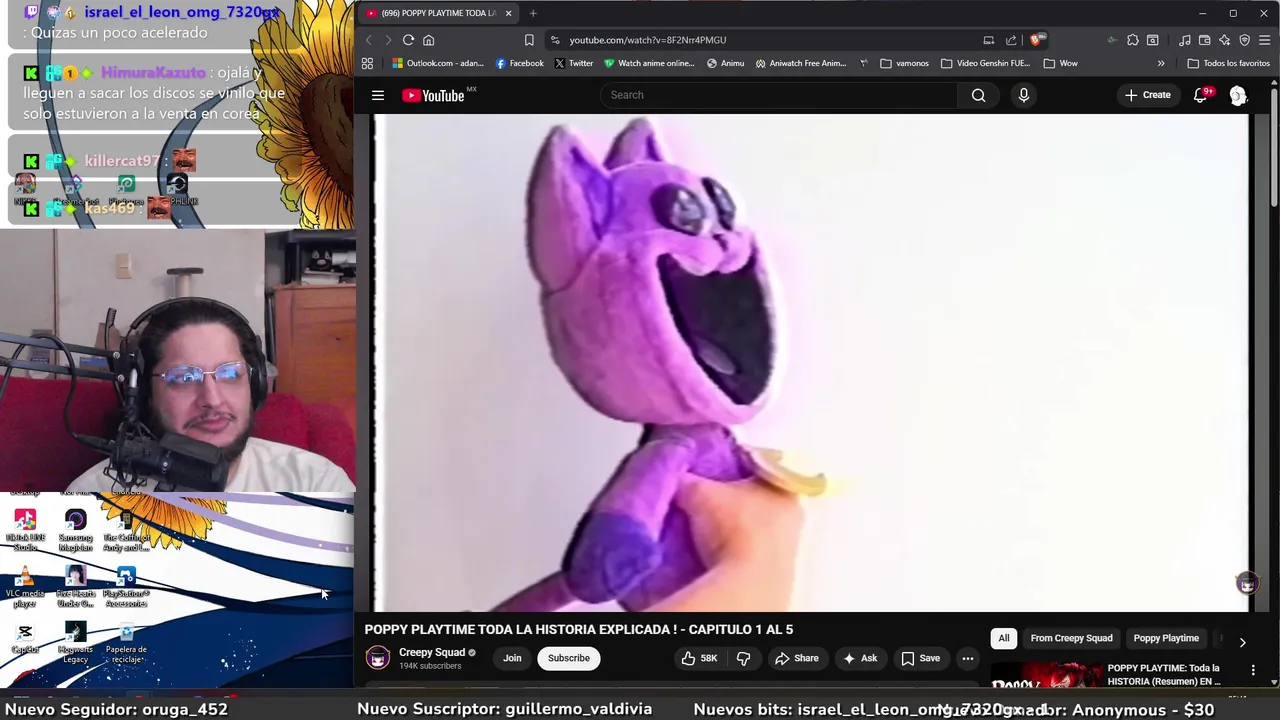Click the YouTube search input field
Viewport: 1280px width, 720px height.
778,95
